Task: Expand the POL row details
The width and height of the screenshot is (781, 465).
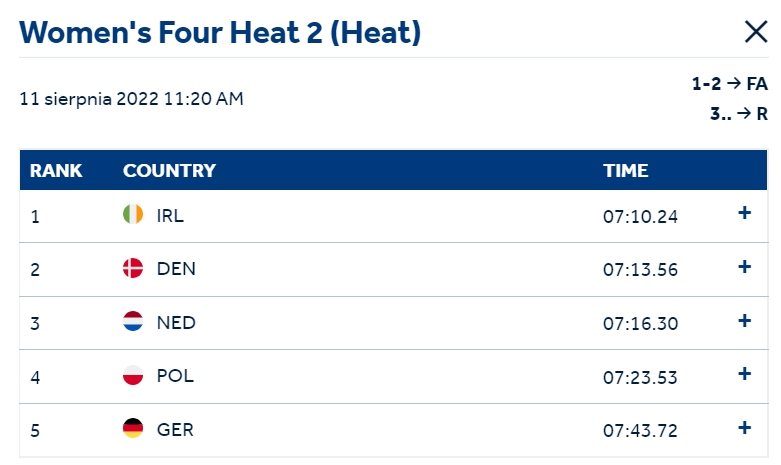Action: click(x=745, y=374)
